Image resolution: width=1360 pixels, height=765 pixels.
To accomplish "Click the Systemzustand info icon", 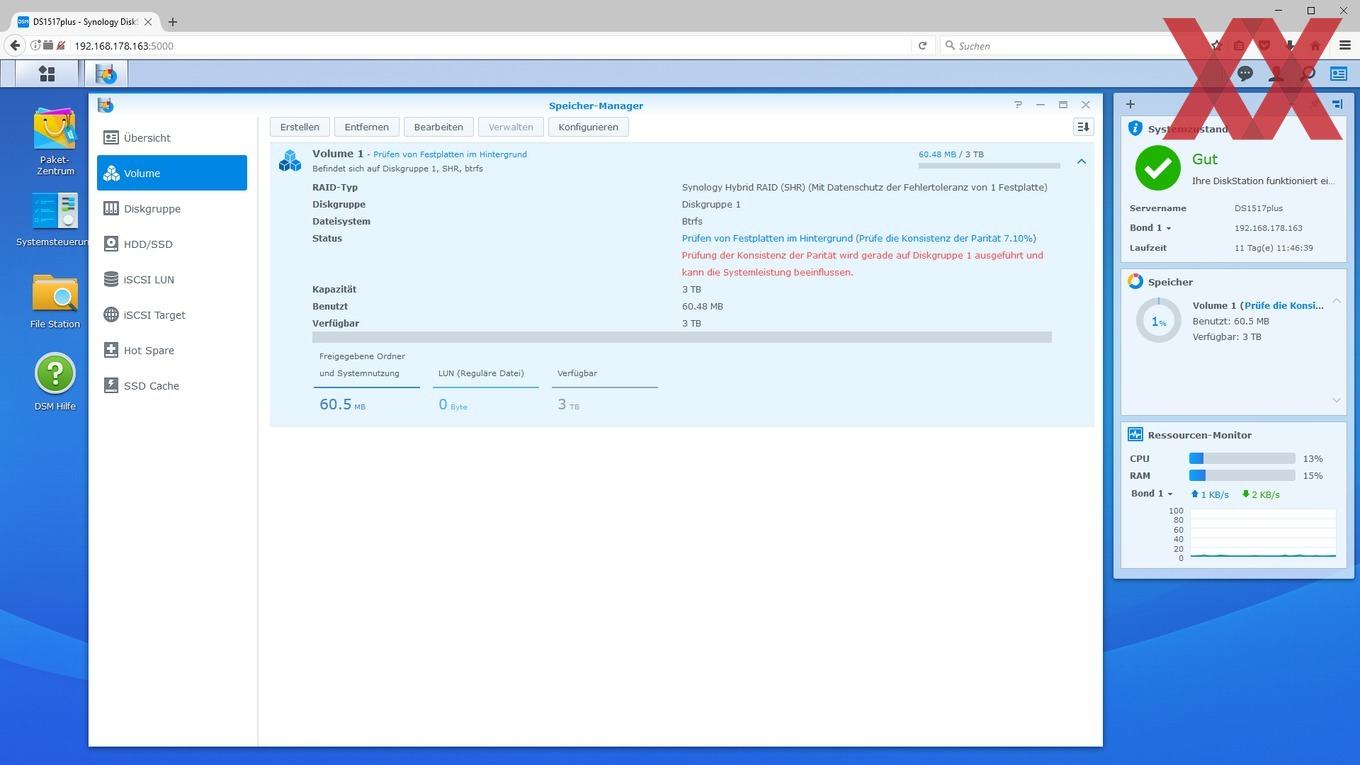I will 1135,129.
